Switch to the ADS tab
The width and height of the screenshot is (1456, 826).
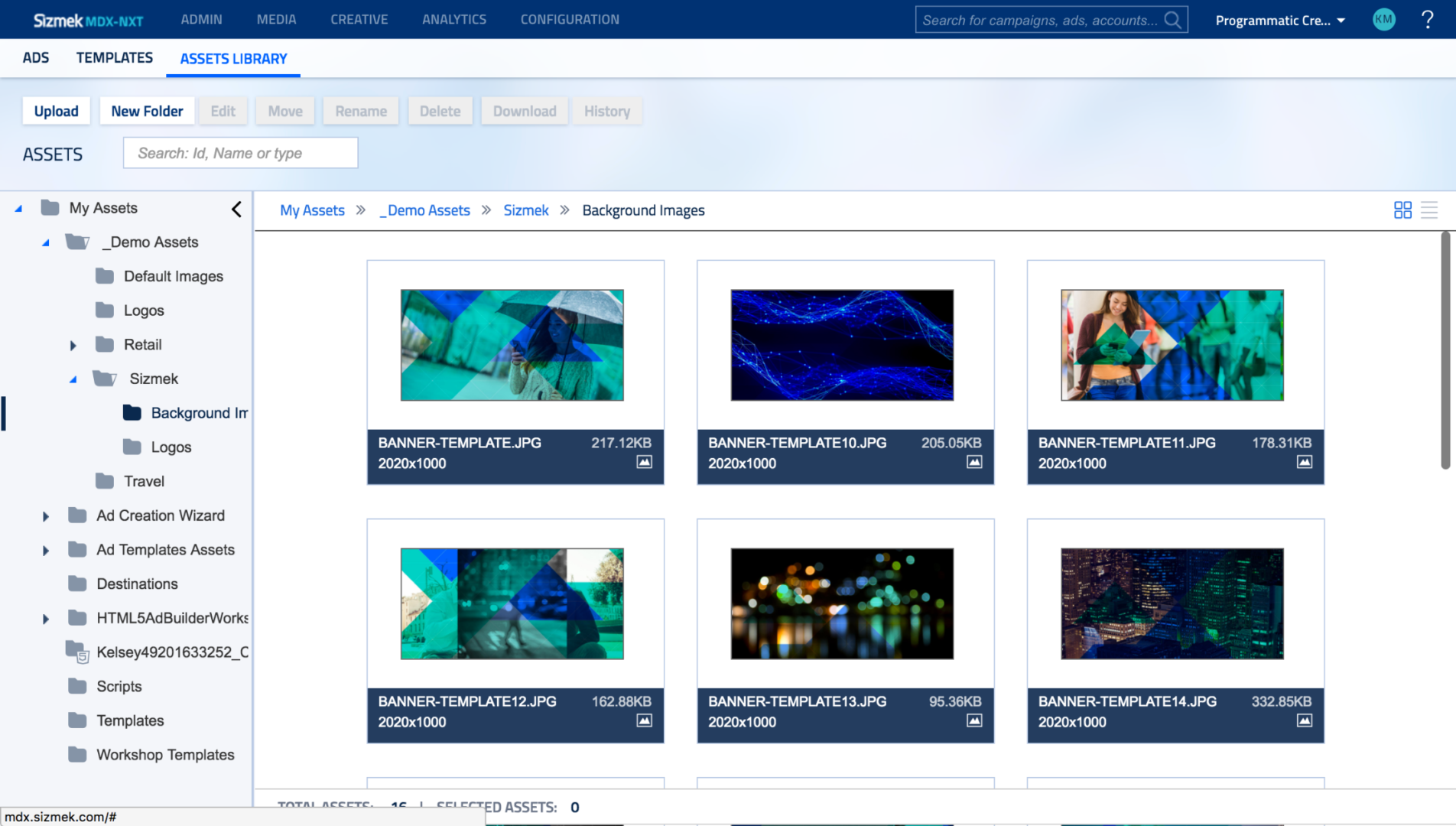pyautogui.click(x=36, y=58)
